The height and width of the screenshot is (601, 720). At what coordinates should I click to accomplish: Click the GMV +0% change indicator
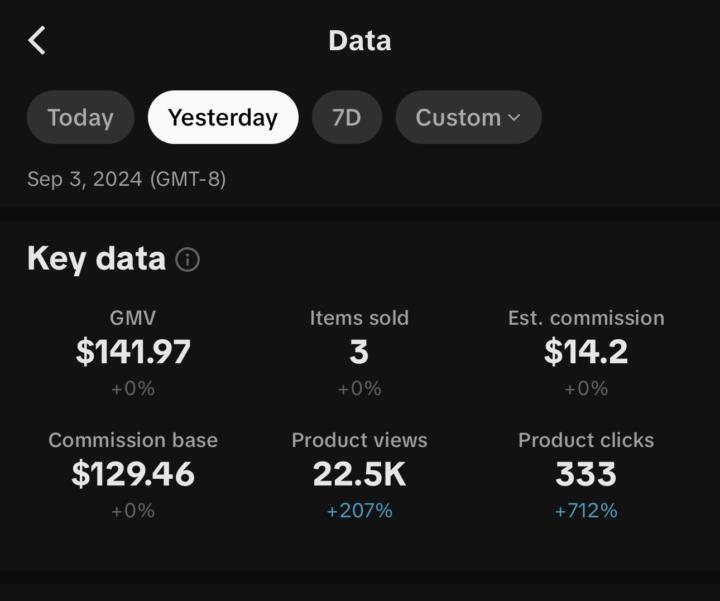pos(133,389)
